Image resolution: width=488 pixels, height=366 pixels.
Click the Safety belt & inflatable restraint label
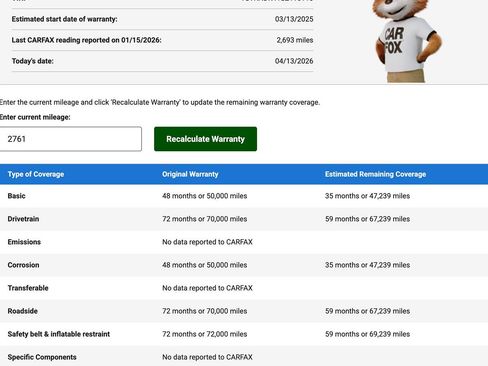coord(59,334)
